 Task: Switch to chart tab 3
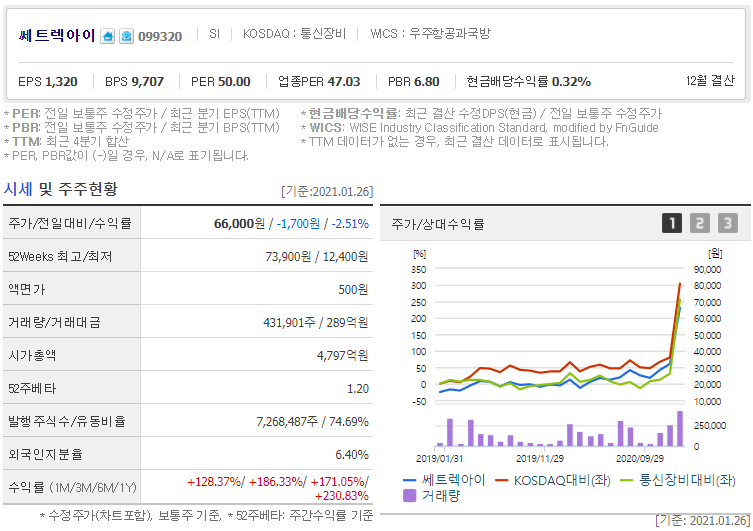click(x=728, y=223)
